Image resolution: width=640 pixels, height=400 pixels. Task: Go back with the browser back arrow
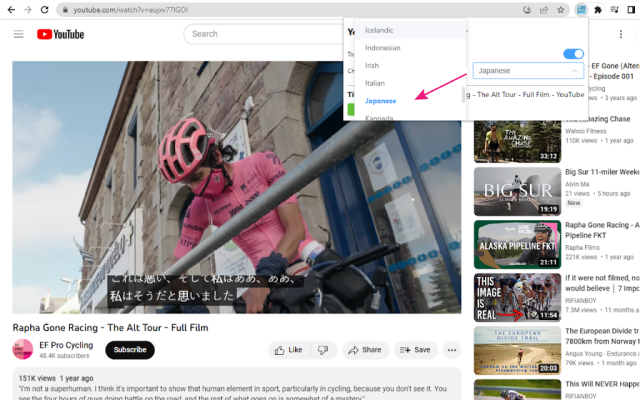tap(11, 10)
